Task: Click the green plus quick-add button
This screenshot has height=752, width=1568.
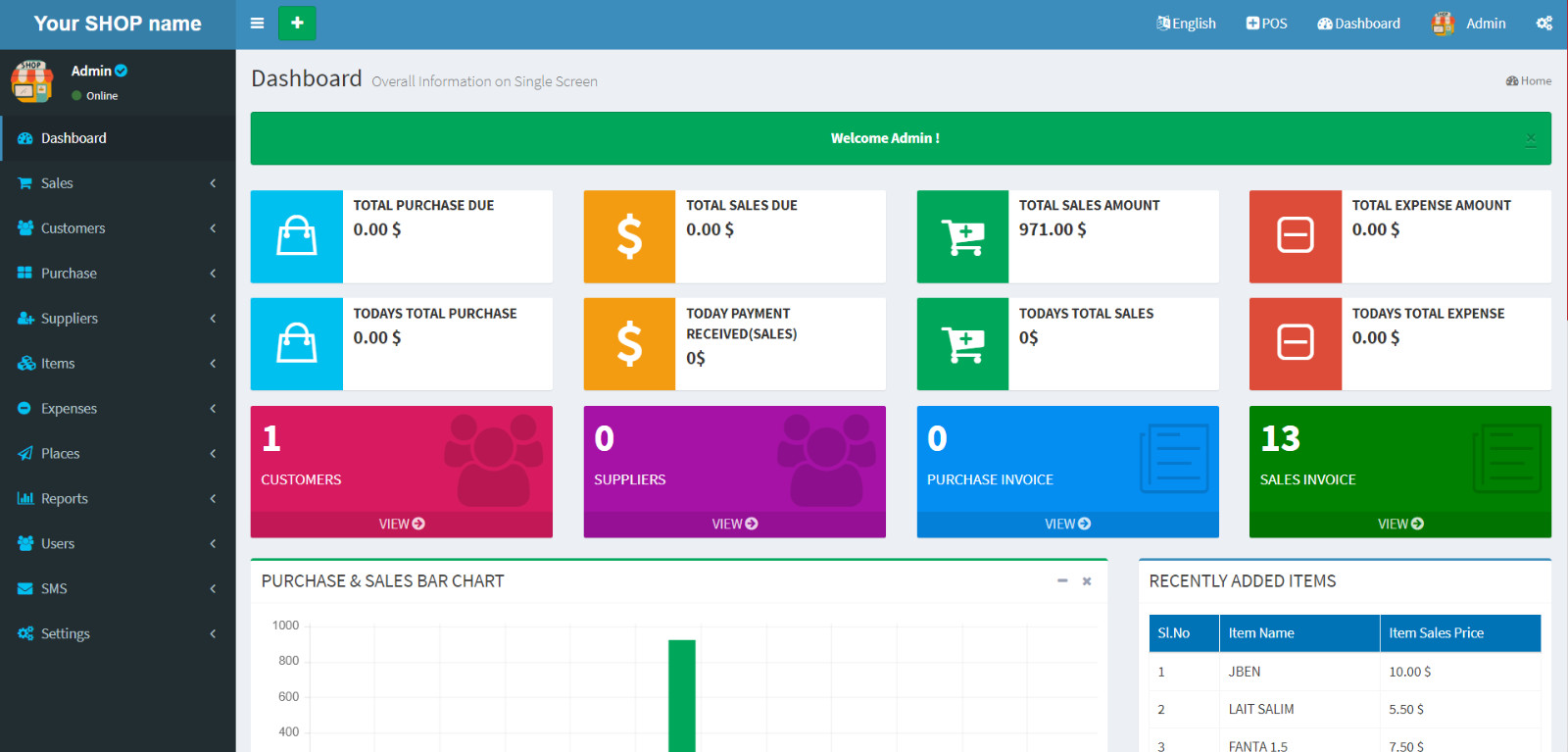Action: (x=297, y=23)
